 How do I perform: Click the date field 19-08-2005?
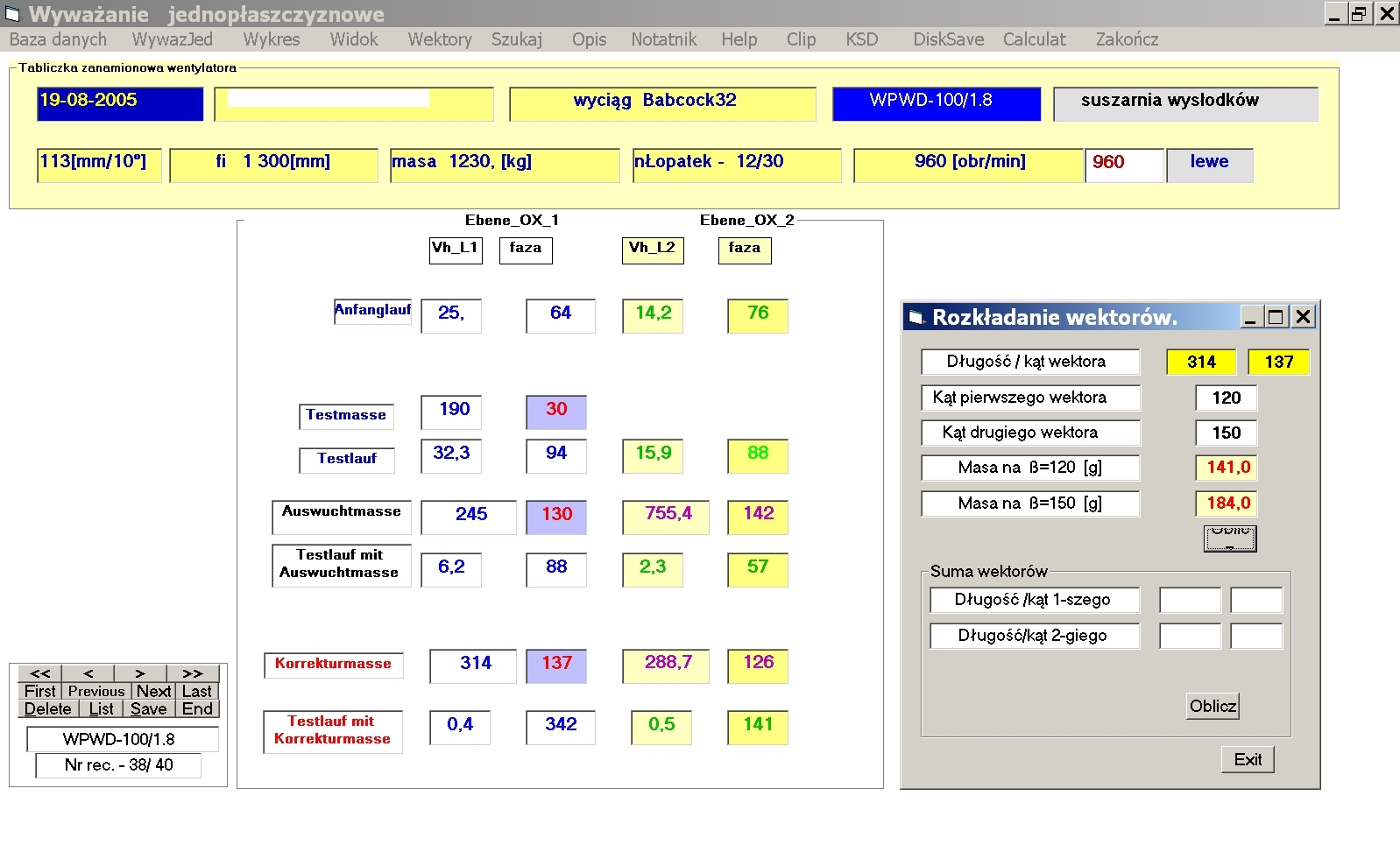tap(120, 103)
